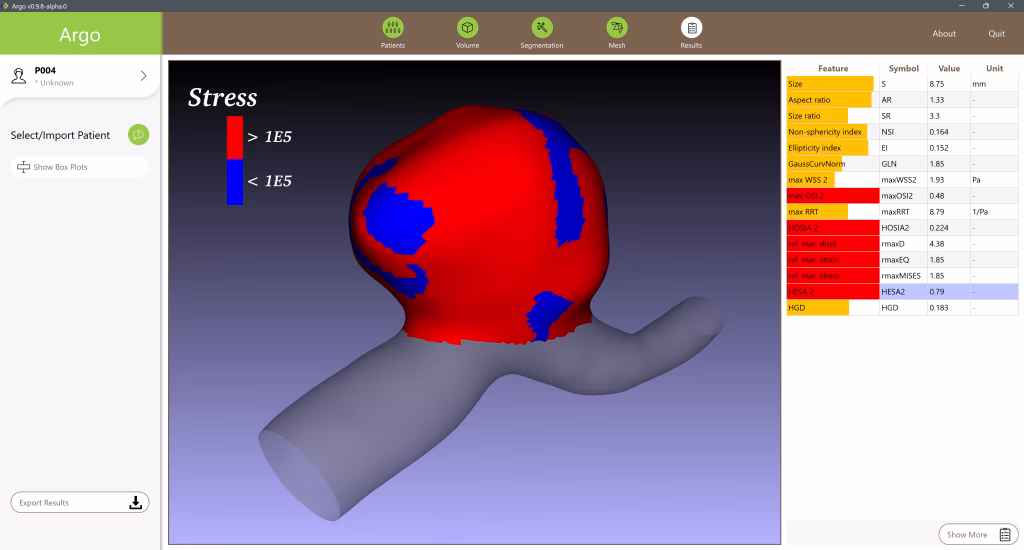Click the Size feature bar
The image size is (1024, 550).
point(830,84)
